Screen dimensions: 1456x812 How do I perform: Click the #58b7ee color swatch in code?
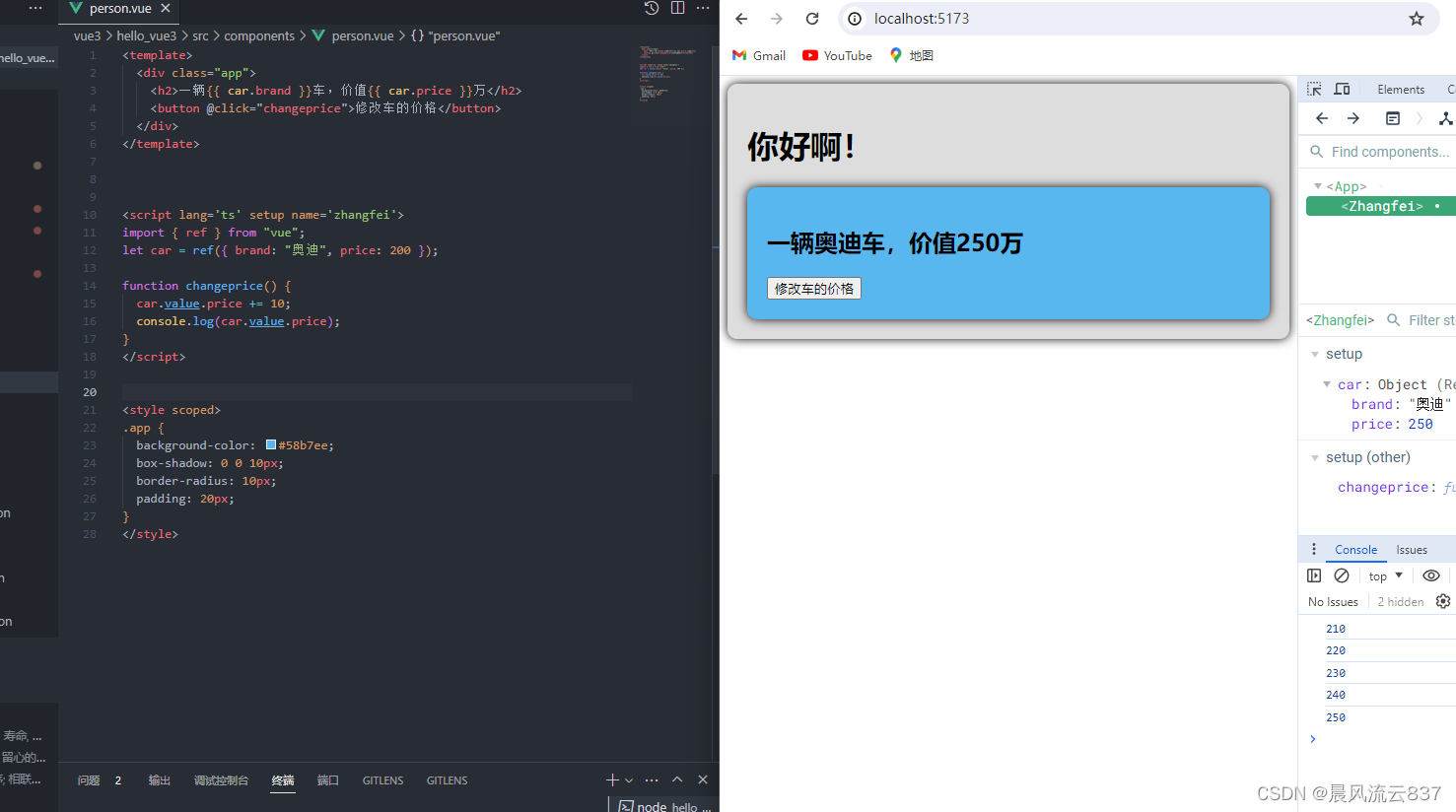coord(271,445)
